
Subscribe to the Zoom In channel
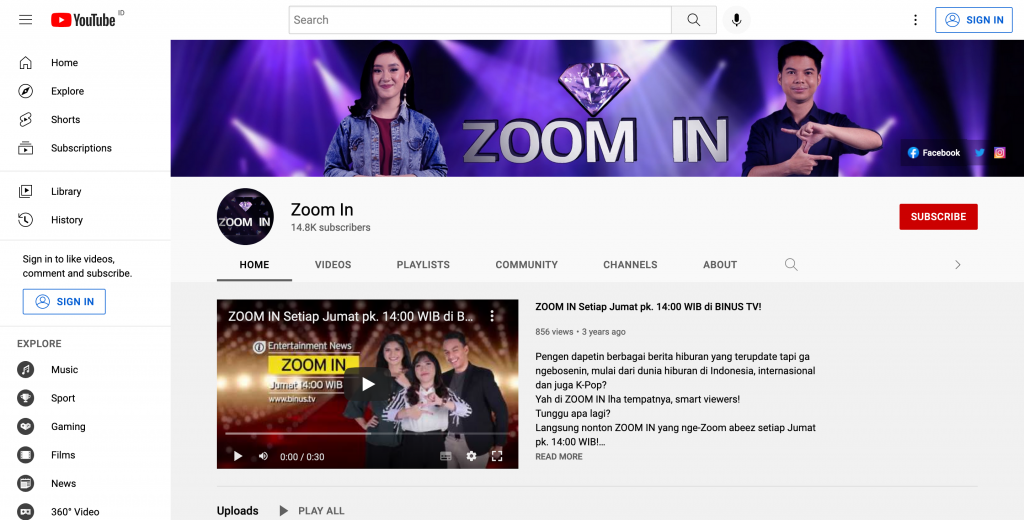point(938,217)
